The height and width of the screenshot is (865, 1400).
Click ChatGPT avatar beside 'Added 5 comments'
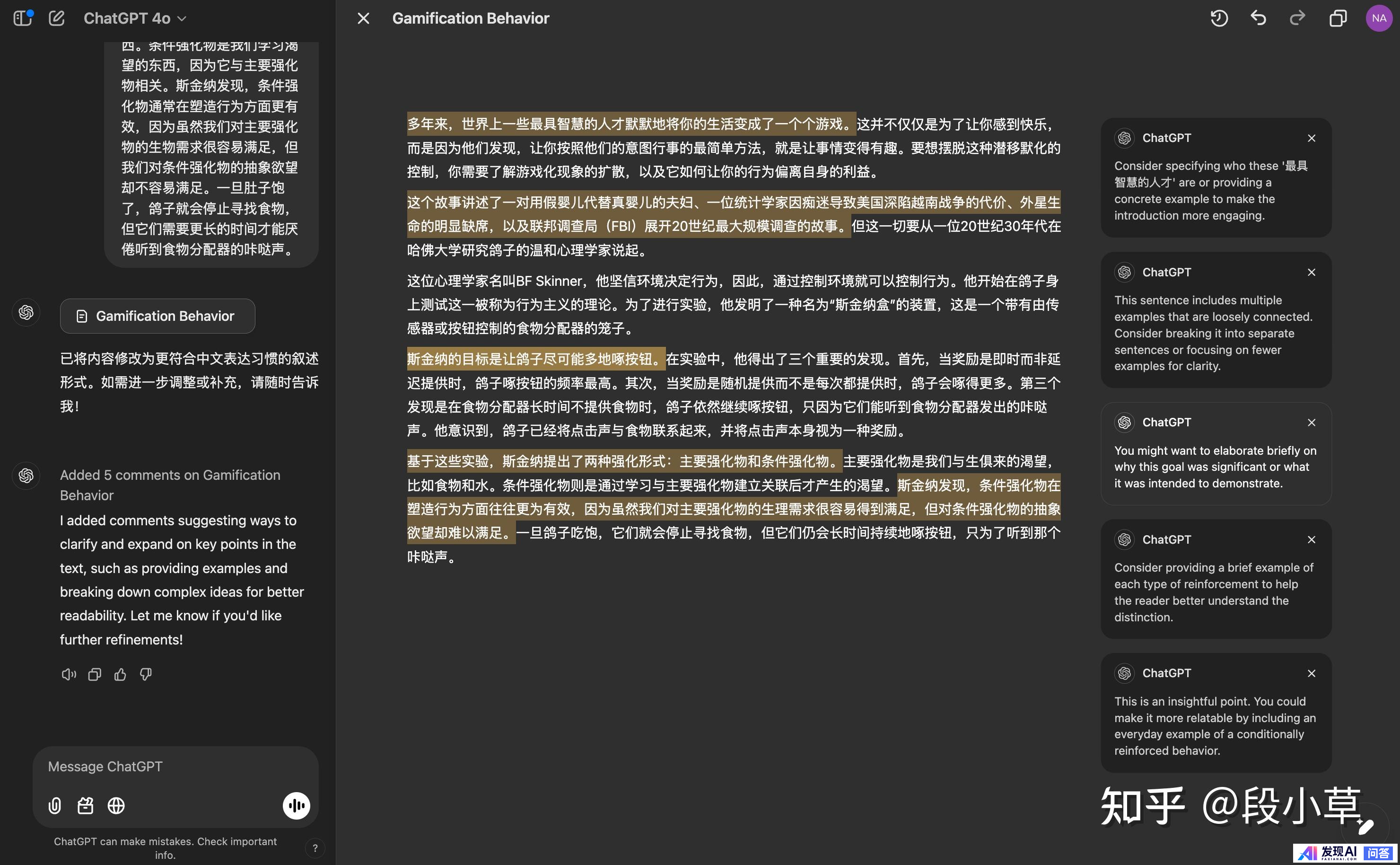tap(26, 476)
